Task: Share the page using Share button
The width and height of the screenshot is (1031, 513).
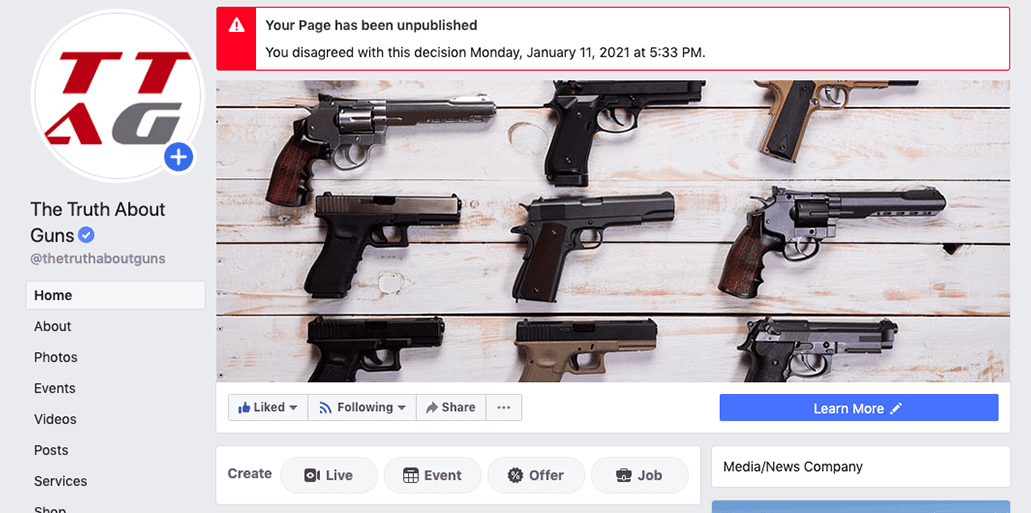Action: [451, 408]
